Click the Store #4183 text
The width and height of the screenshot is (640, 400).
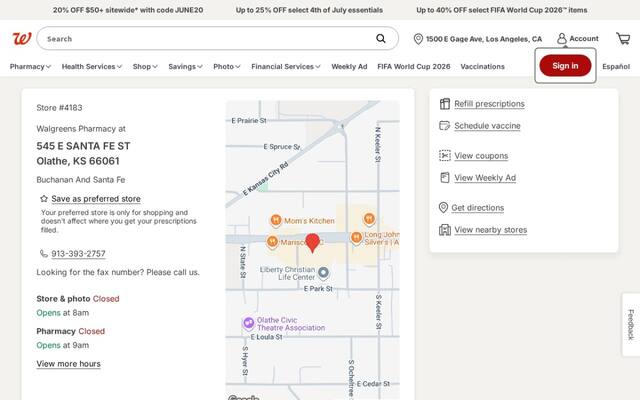[59, 108]
